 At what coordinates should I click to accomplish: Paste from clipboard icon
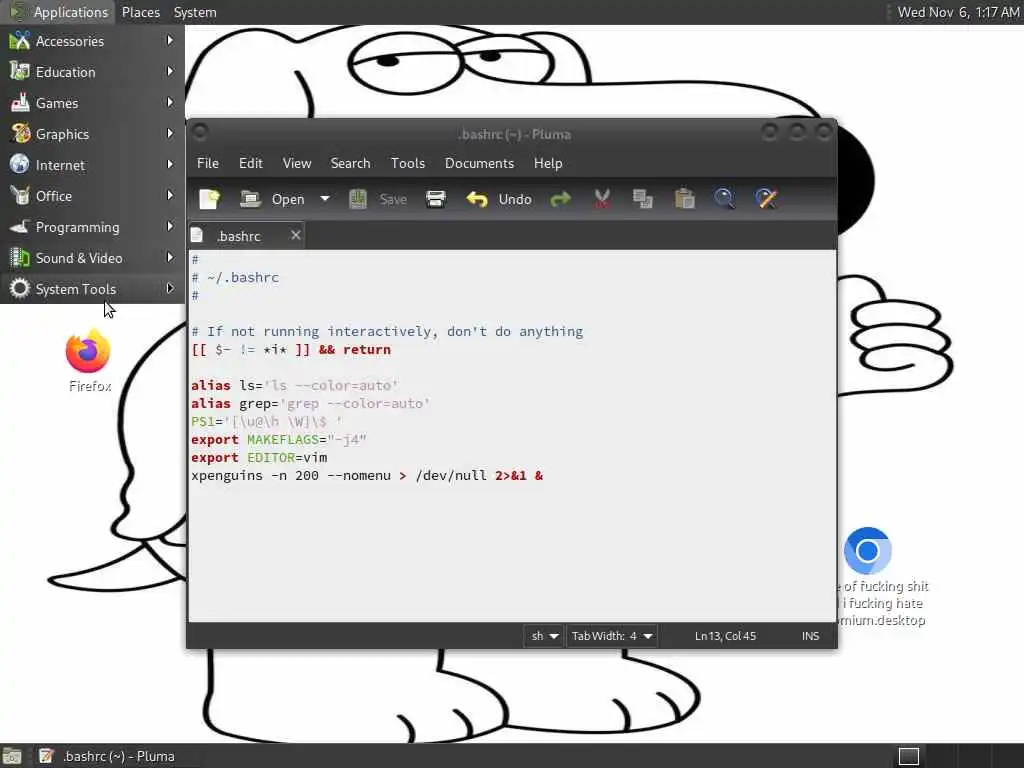click(x=684, y=199)
